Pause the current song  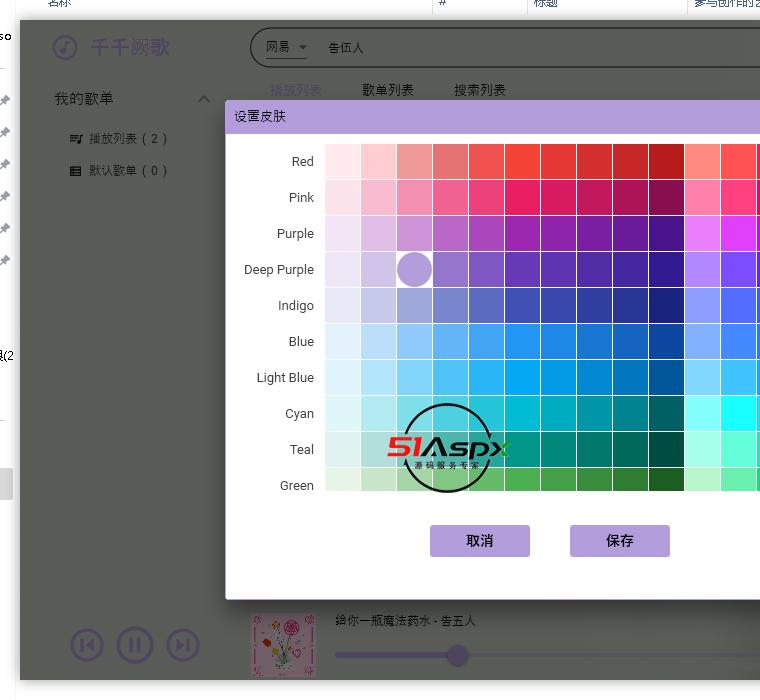(x=135, y=645)
